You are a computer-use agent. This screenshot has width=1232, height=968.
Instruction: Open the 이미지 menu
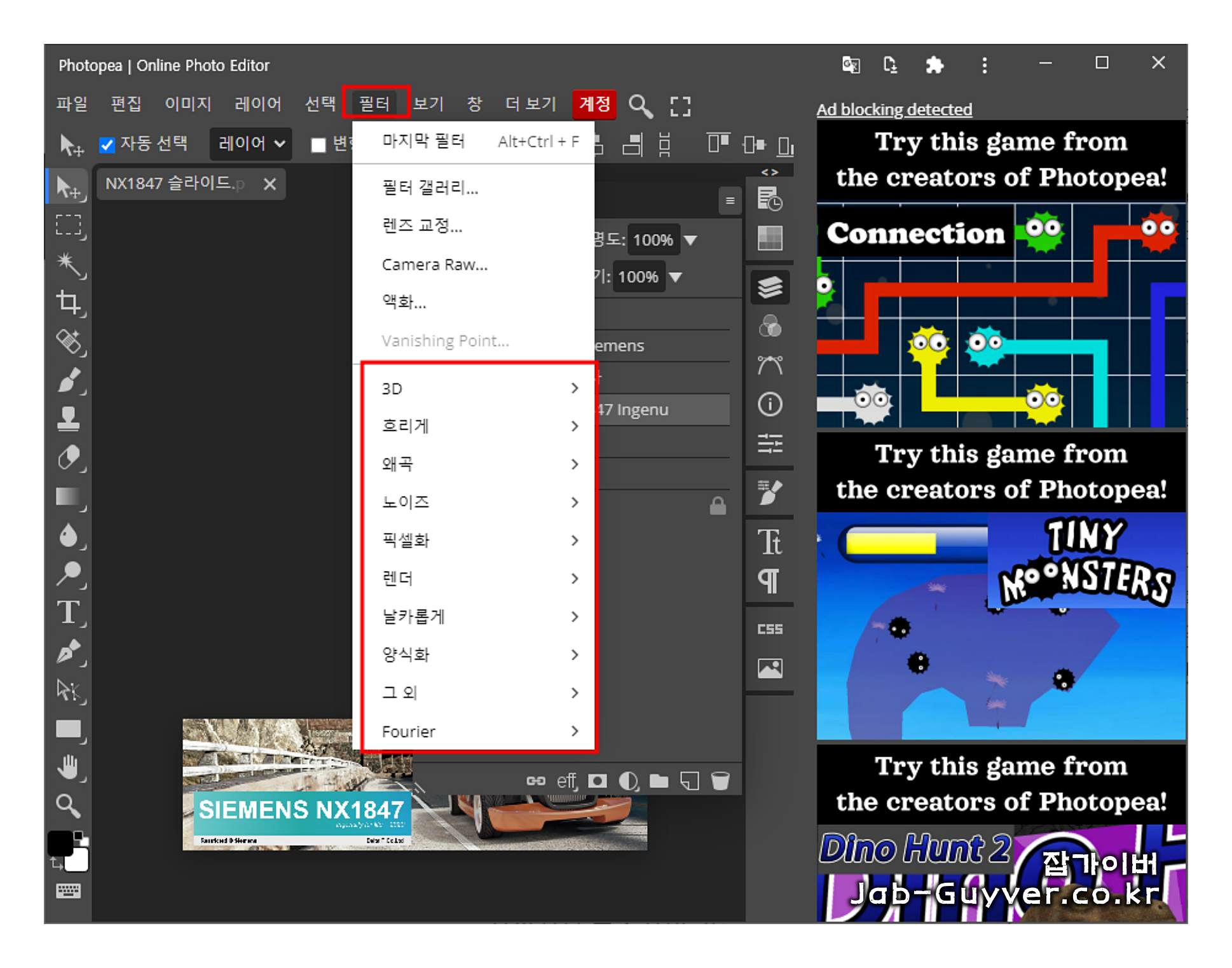(x=188, y=104)
